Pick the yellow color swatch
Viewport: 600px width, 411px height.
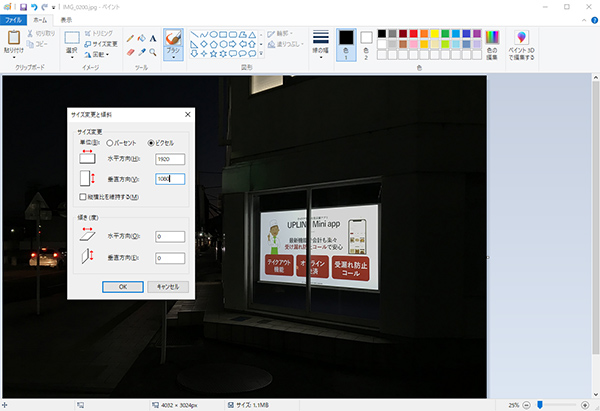(x=435, y=34)
